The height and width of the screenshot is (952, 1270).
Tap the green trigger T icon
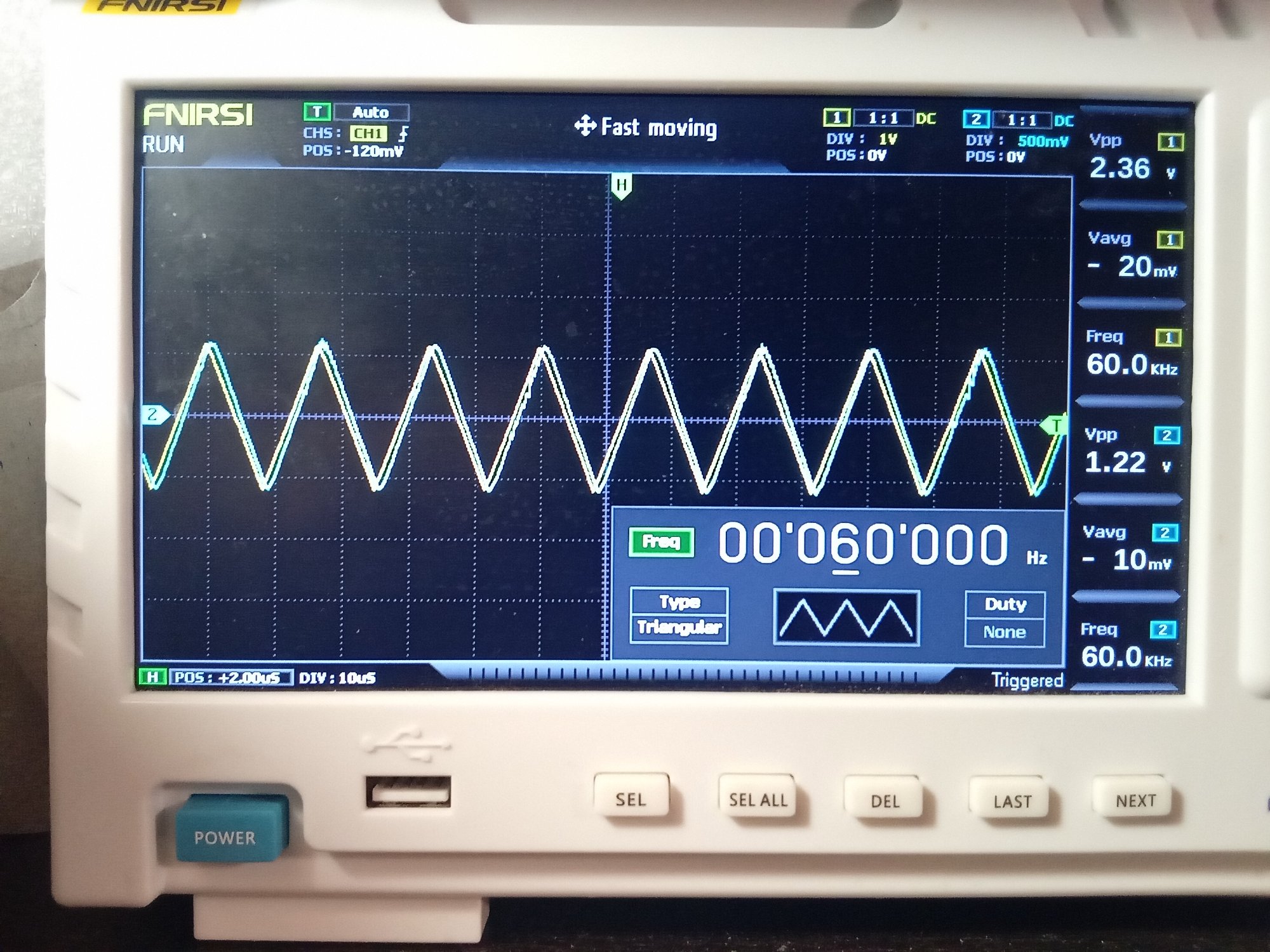point(317,112)
